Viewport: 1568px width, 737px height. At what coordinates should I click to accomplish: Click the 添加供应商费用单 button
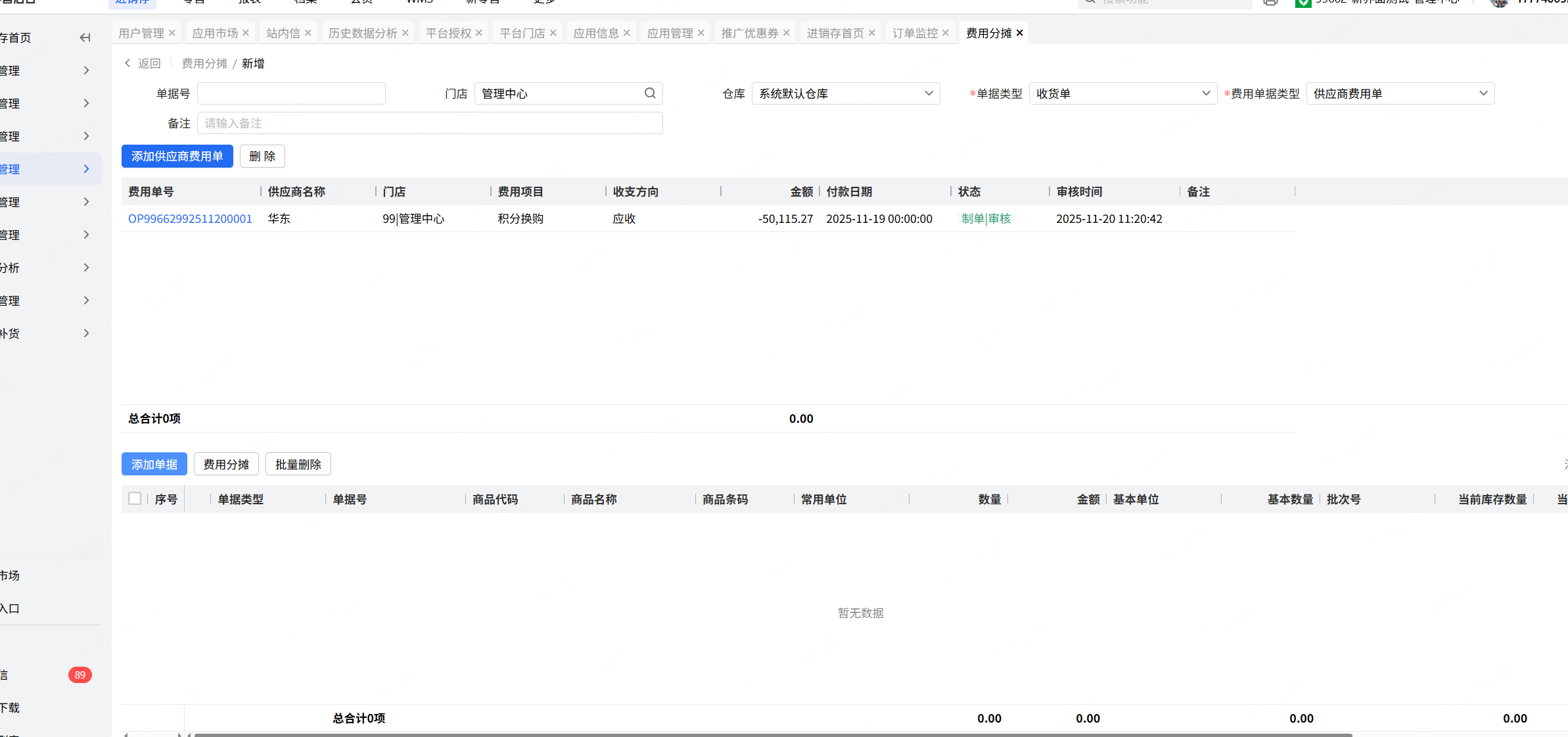[177, 156]
